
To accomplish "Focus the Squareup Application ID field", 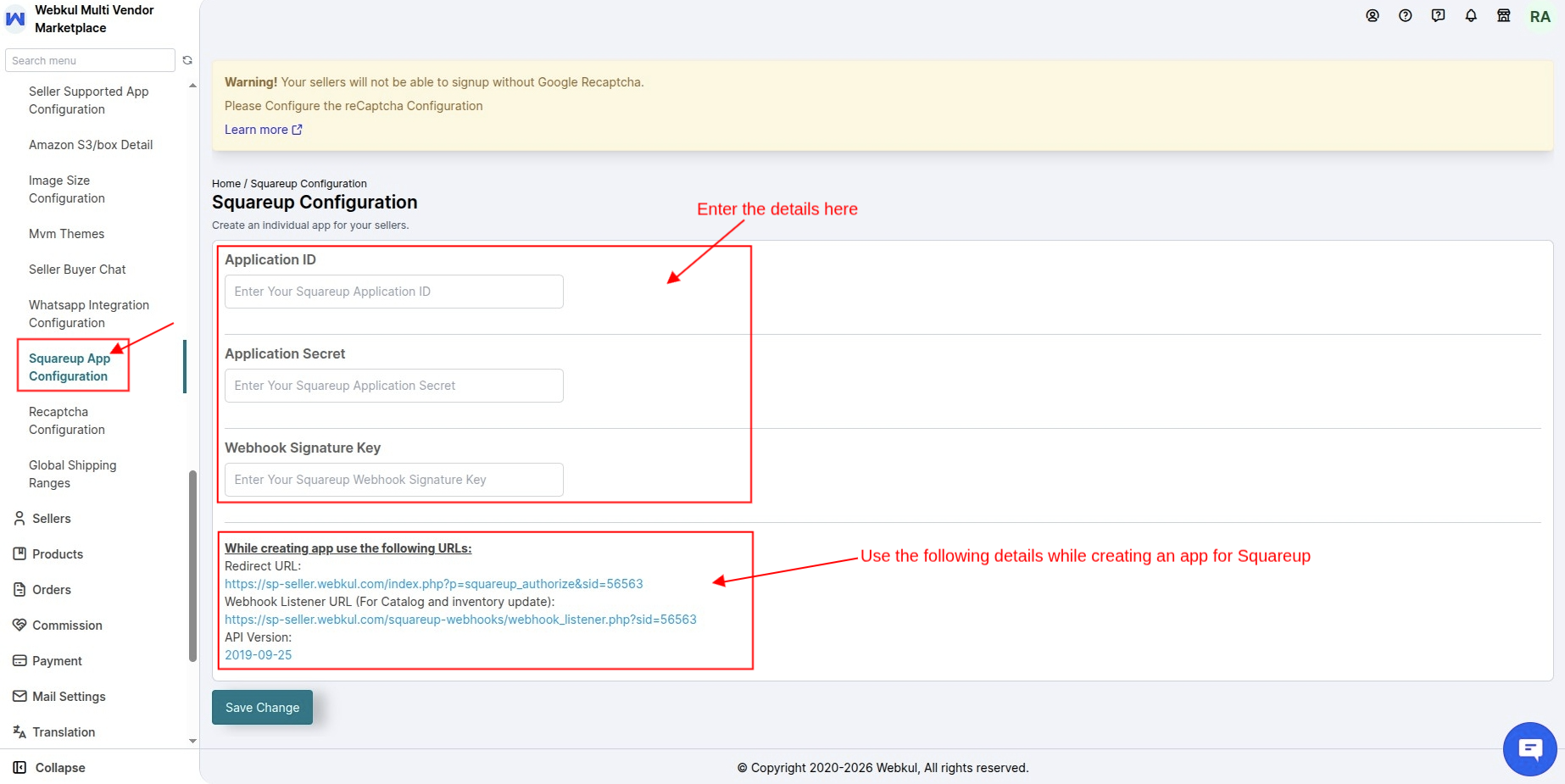I will 394,292.
